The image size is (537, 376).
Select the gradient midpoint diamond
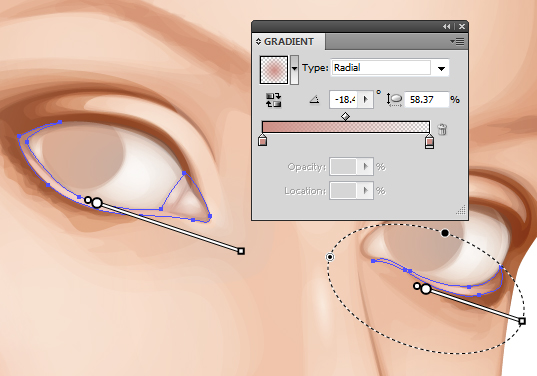(345, 117)
